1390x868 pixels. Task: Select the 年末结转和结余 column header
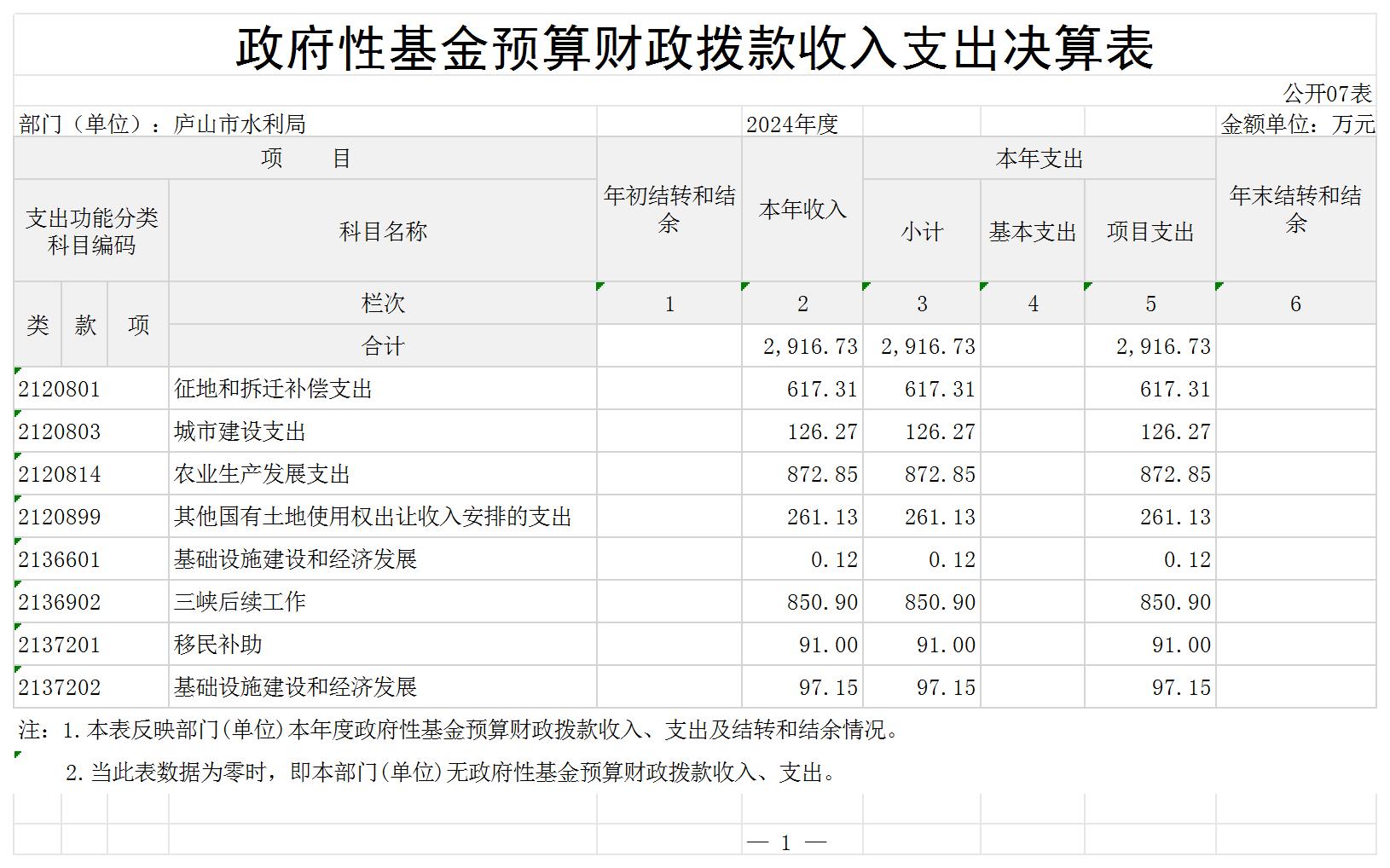(x=1294, y=210)
